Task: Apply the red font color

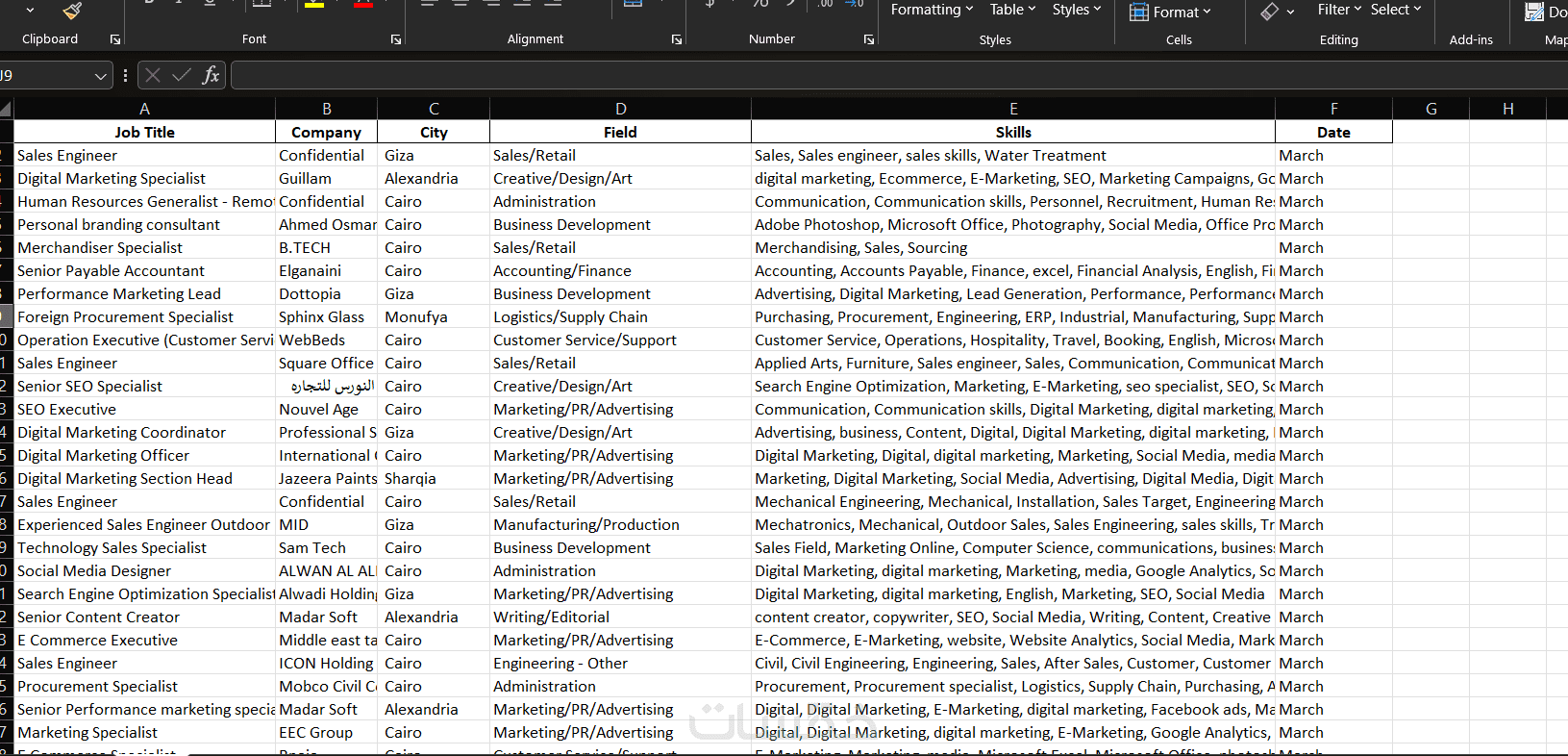Action: coord(363,4)
